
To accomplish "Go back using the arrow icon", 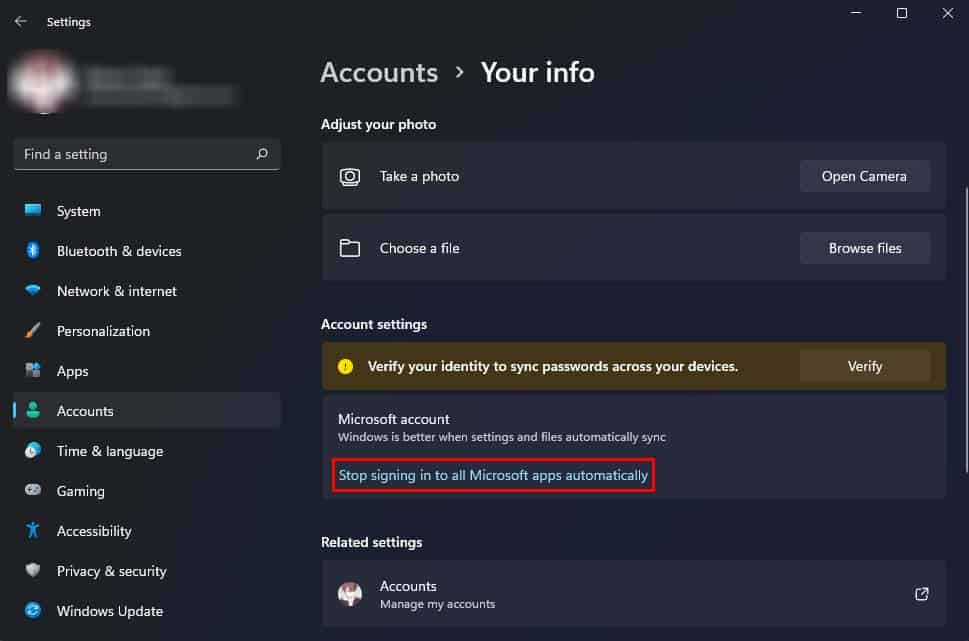I will click(x=20, y=22).
